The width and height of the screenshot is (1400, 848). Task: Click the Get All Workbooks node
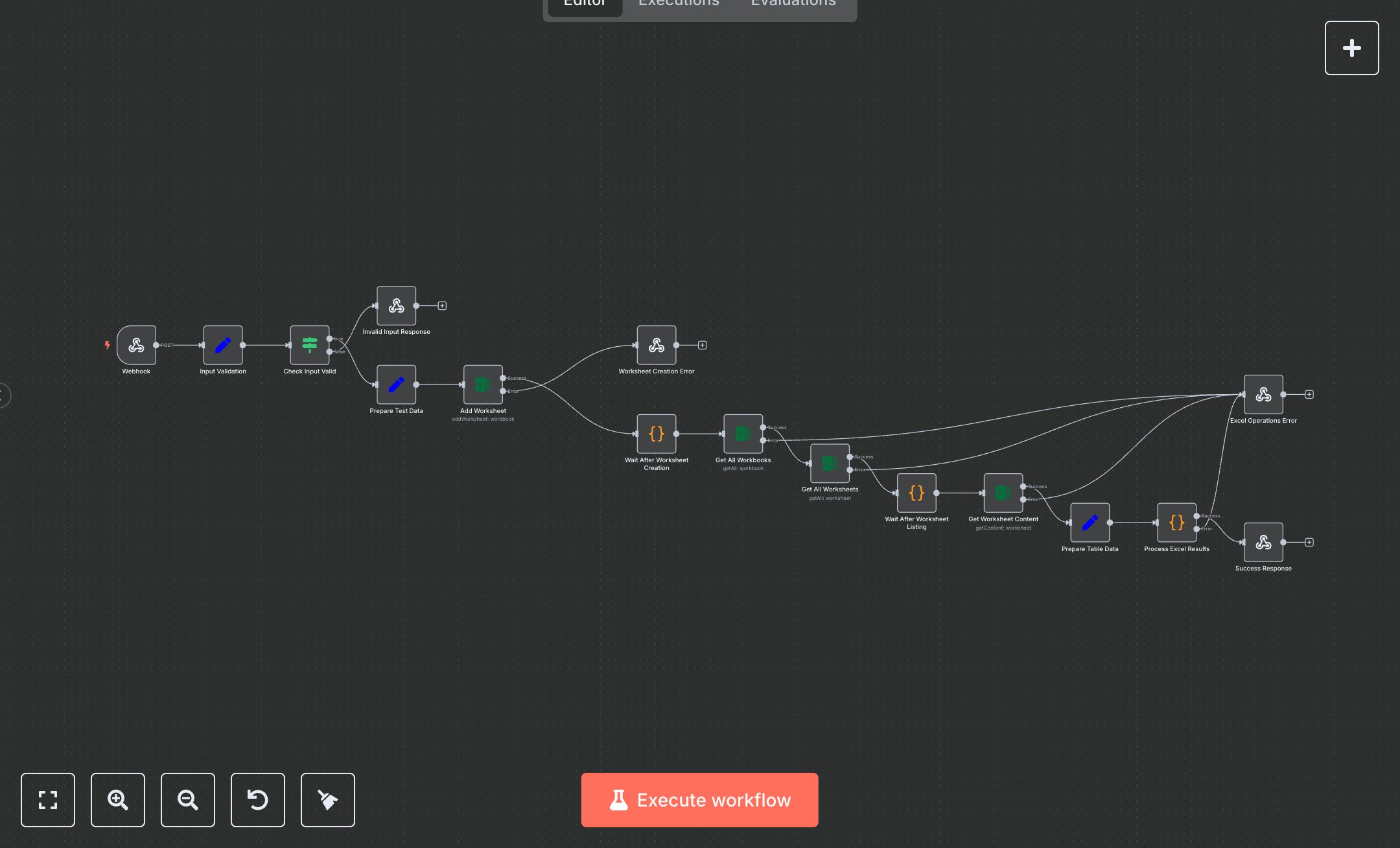pos(743,434)
